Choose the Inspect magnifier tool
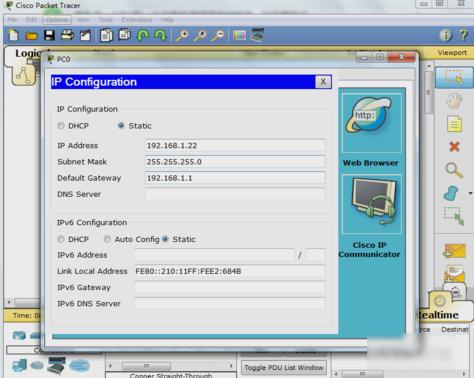 pyautogui.click(x=454, y=170)
